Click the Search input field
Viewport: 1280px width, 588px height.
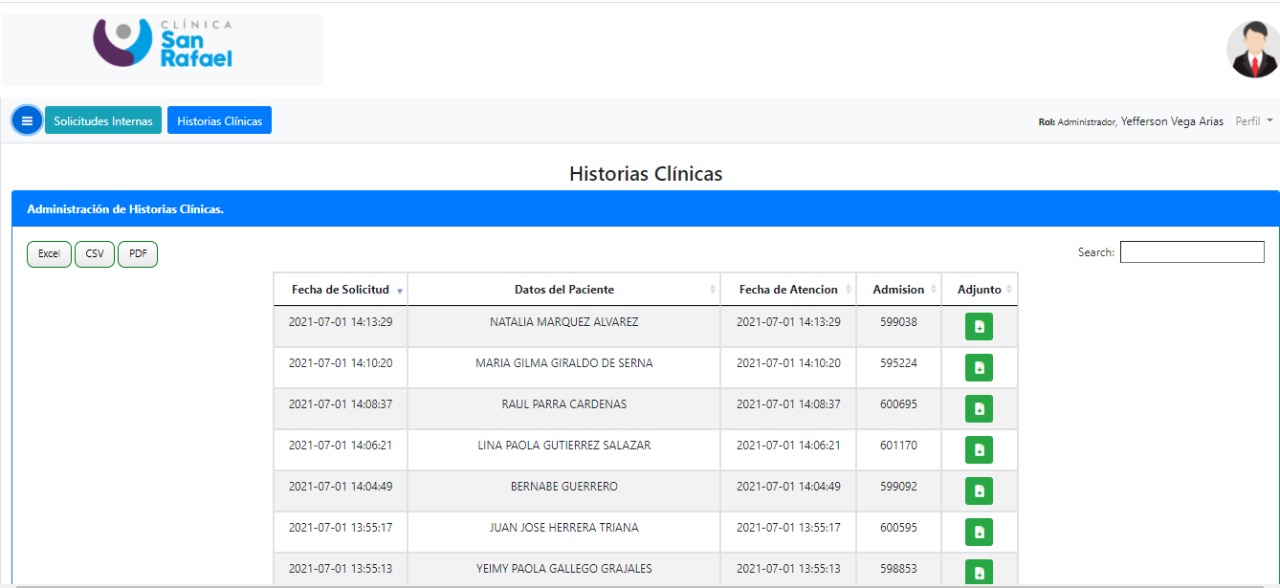(x=1191, y=253)
